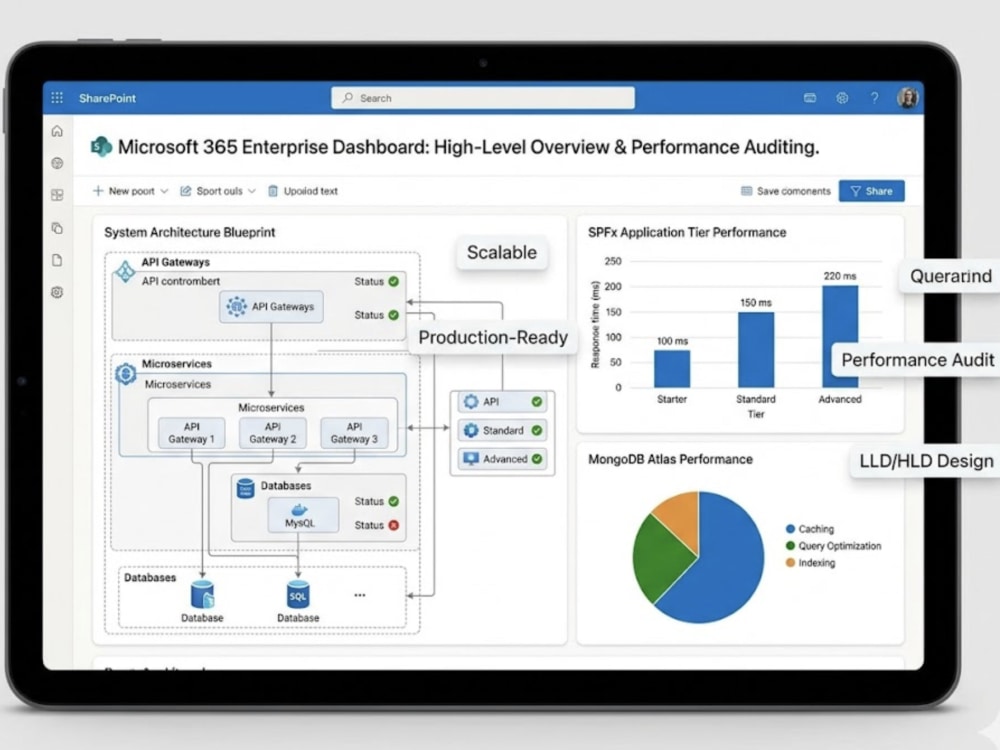Viewport: 1000px width, 750px height.
Task: Select the API tier row
Action: [x=502, y=402]
